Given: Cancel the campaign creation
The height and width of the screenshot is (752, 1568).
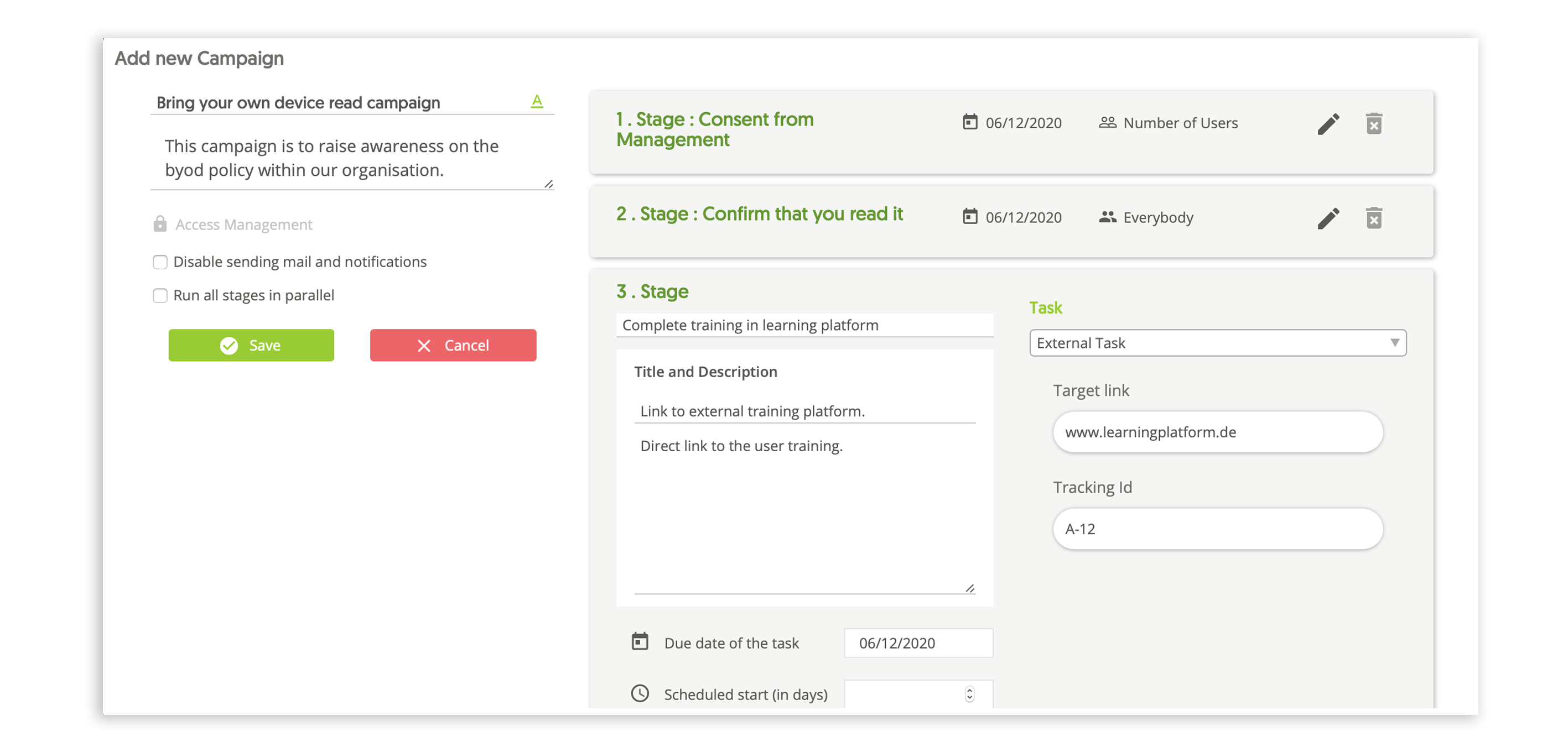Looking at the screenshot, I should (x=453, y=346).
